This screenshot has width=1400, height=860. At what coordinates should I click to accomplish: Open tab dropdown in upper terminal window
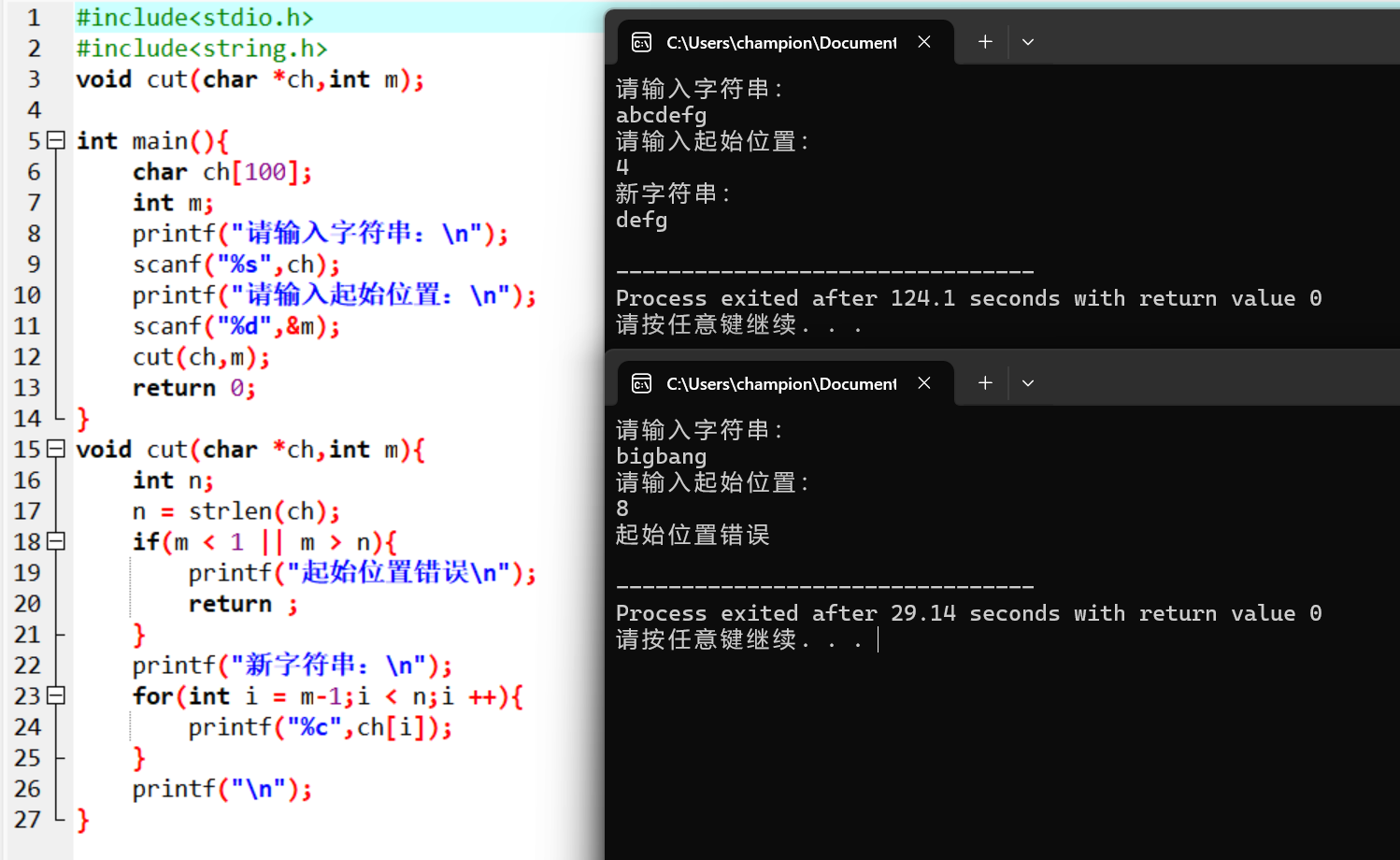click(1028, 42)
